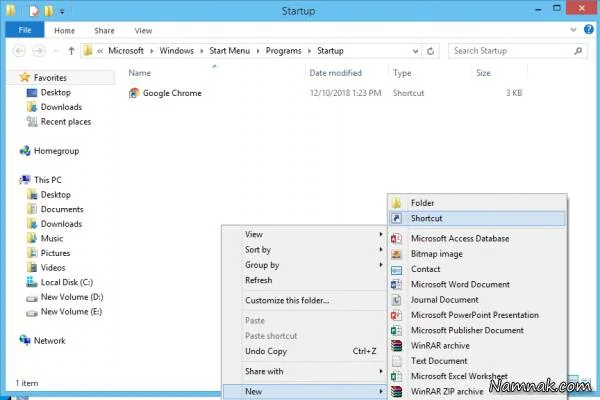Open New Volume (D:) drive
Viewport: 600px width, 400px height.
click(x=72, y=297)
